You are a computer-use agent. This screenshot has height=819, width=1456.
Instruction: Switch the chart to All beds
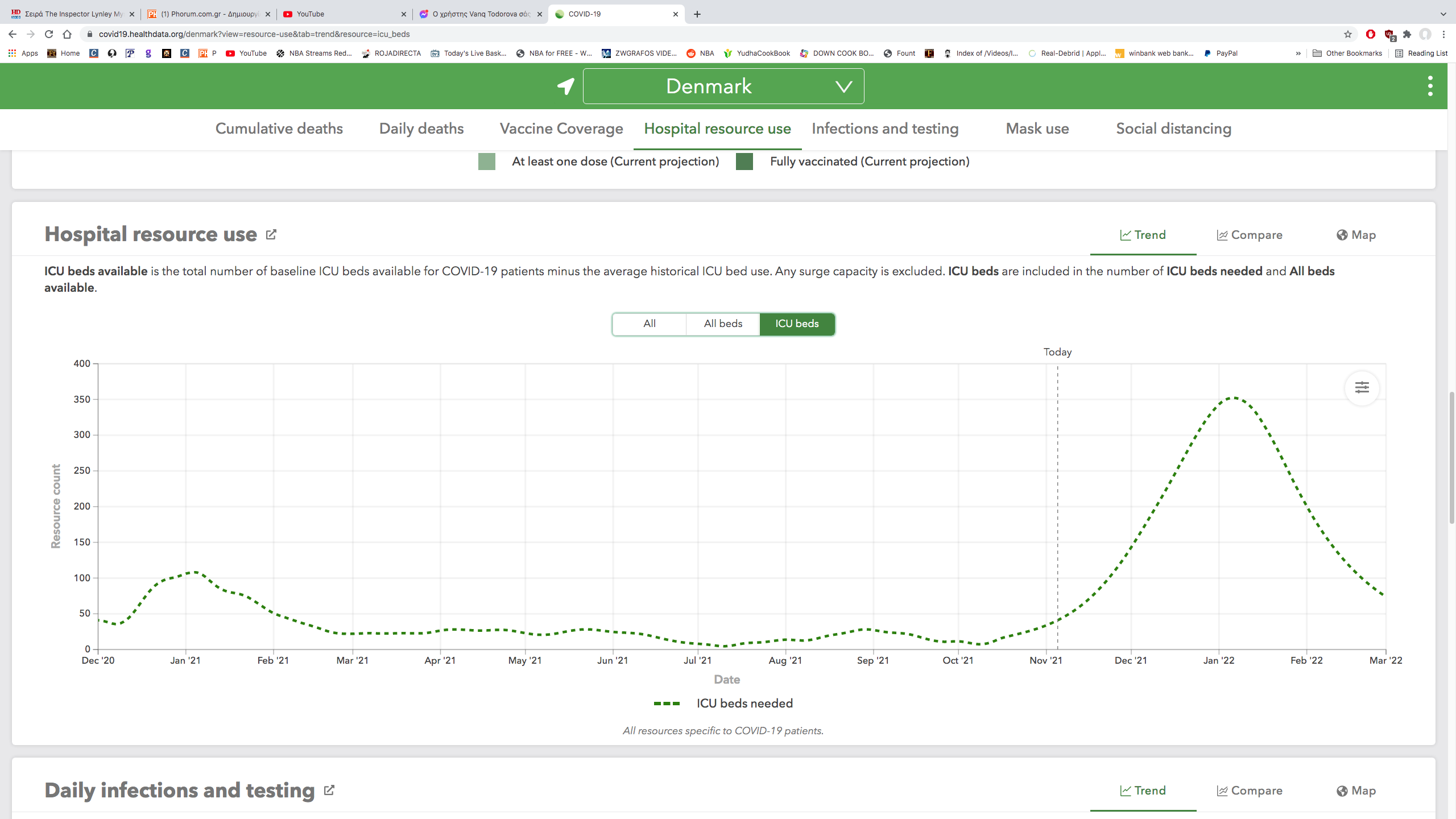(723, 324)
